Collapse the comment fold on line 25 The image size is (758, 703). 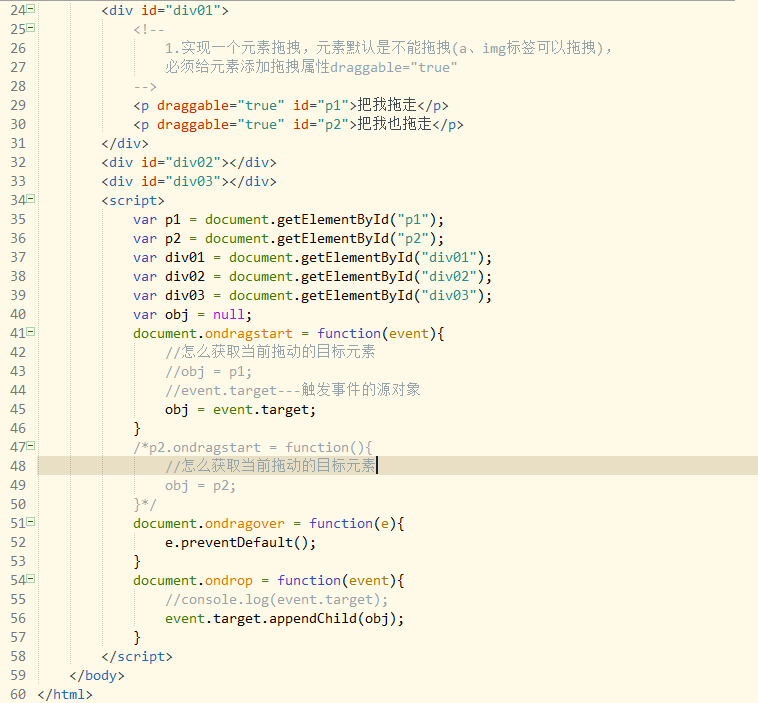tap(31, 28)
